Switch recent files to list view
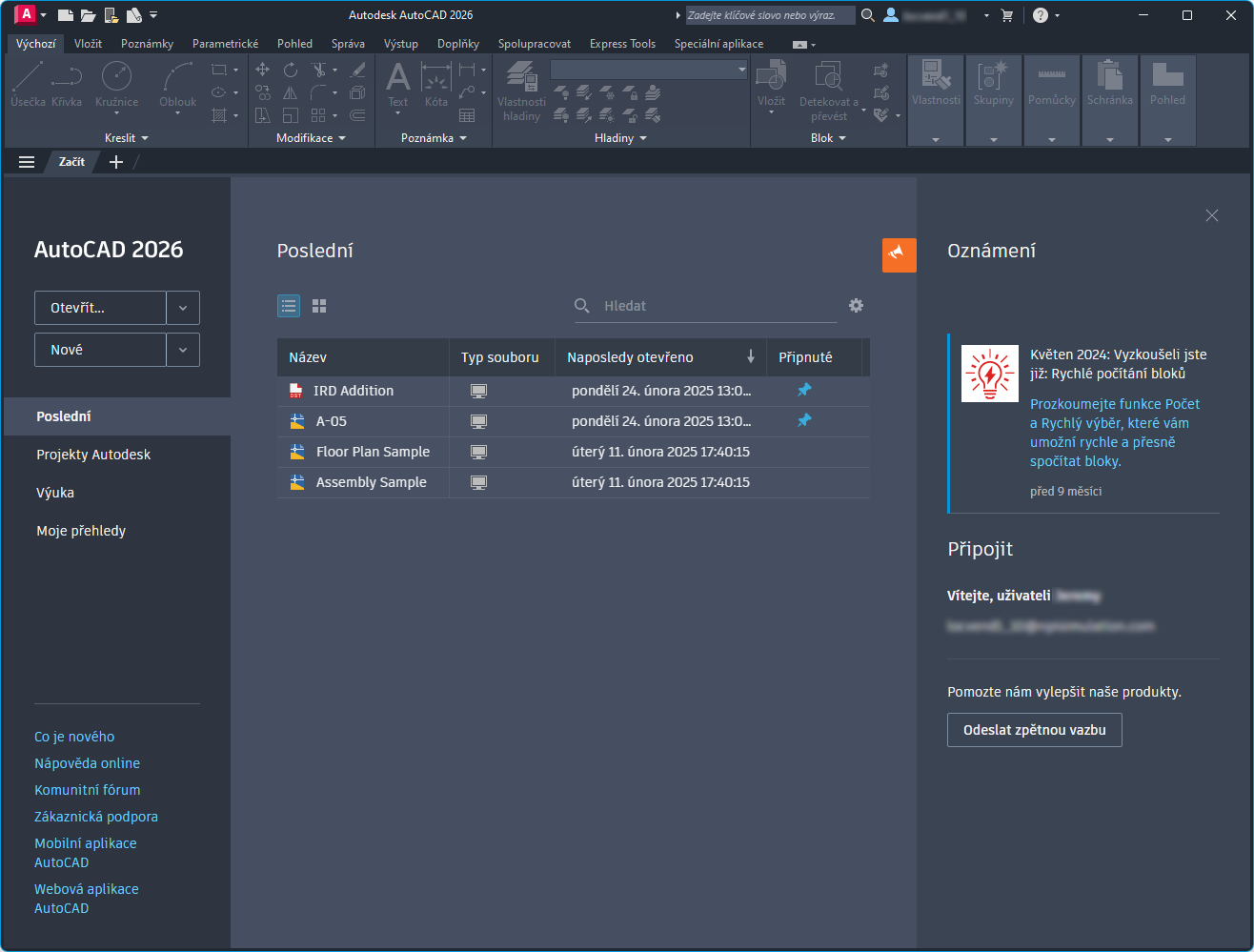Image resolution: width=1254 pixels, height=952 pixels. 289,306
